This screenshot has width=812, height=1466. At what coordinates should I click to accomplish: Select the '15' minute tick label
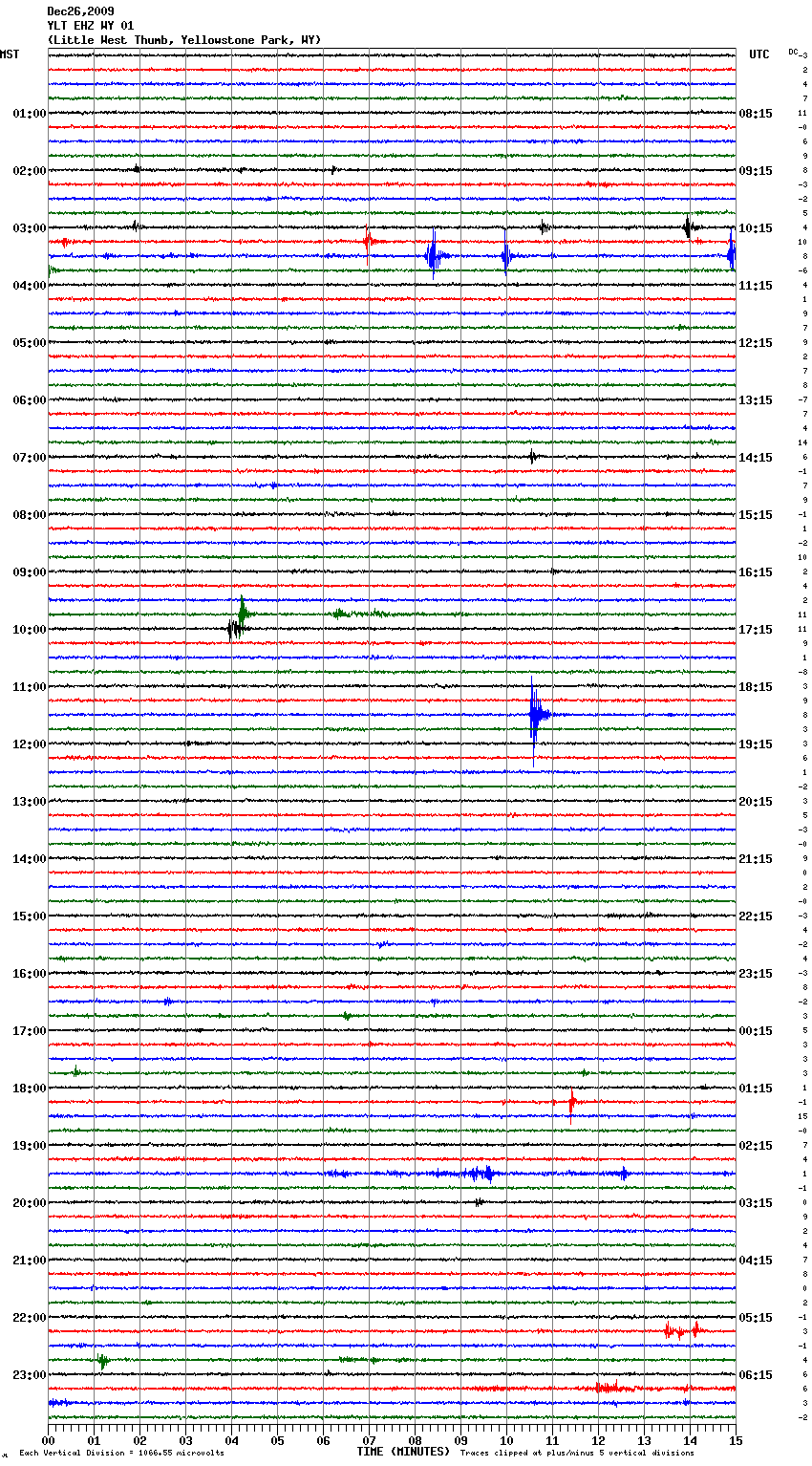point(735,1440)
